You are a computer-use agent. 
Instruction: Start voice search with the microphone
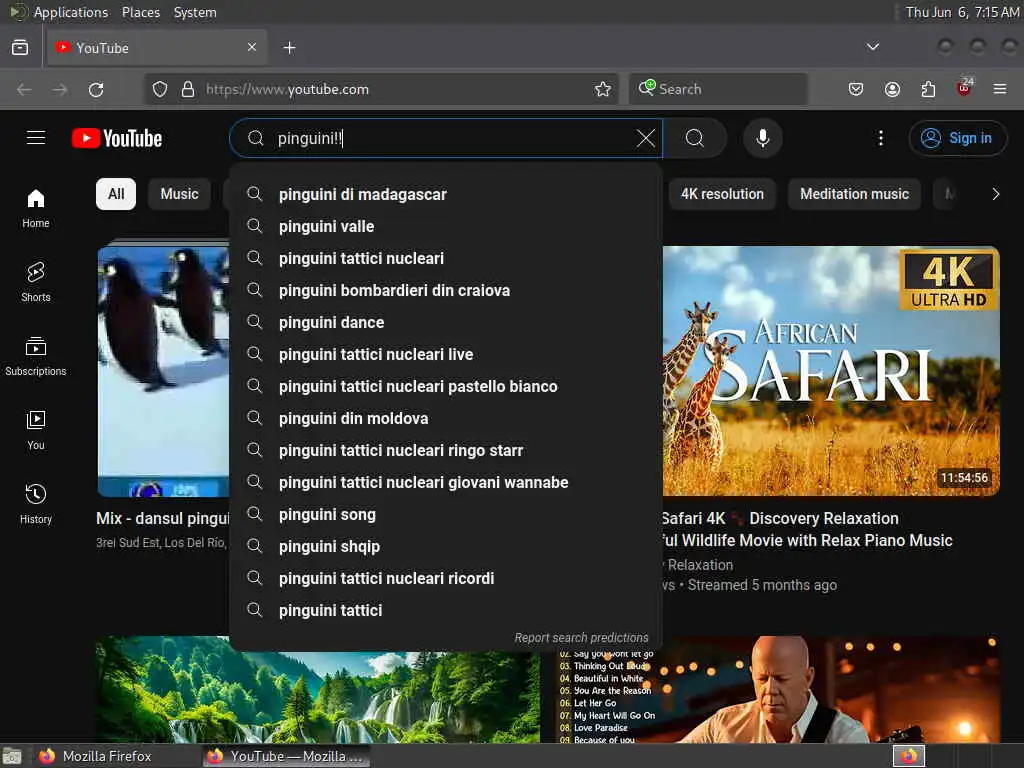762,138
